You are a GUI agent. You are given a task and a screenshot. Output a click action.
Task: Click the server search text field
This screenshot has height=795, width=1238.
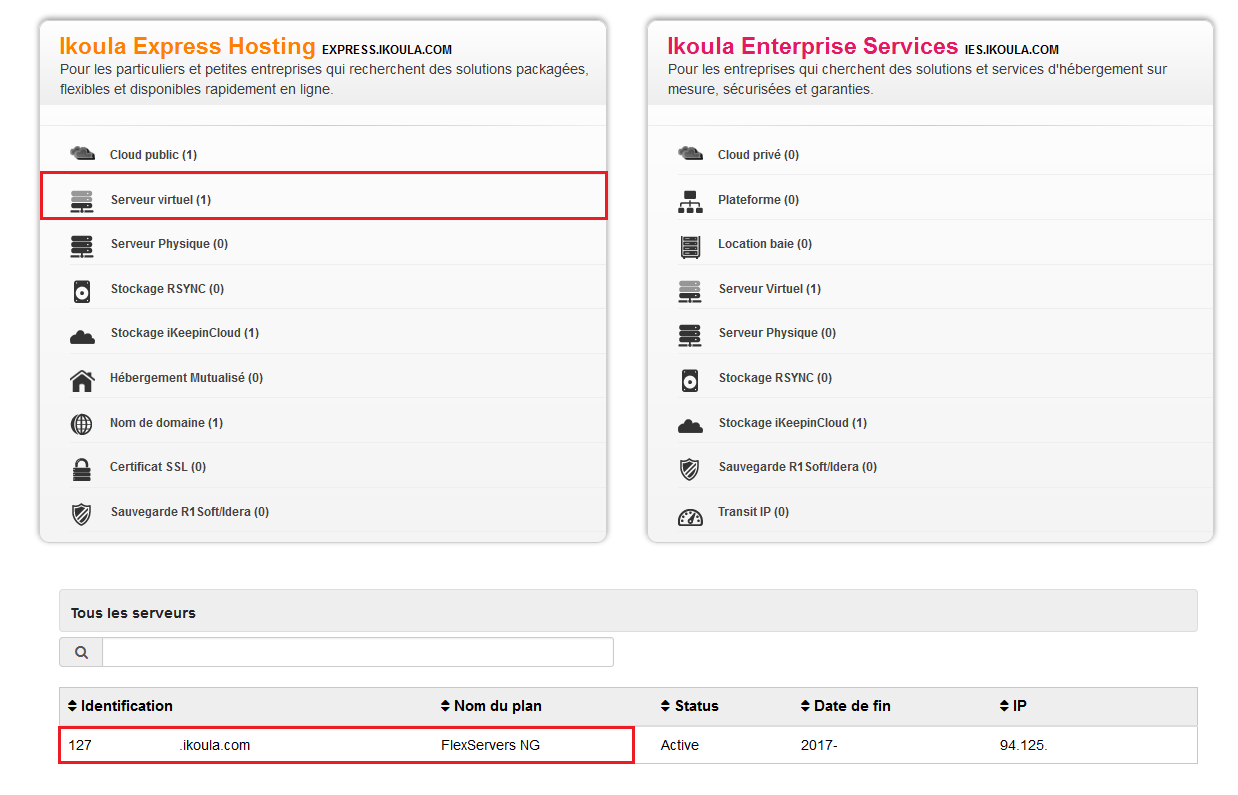pyautogui.click(x=357, y=653)
